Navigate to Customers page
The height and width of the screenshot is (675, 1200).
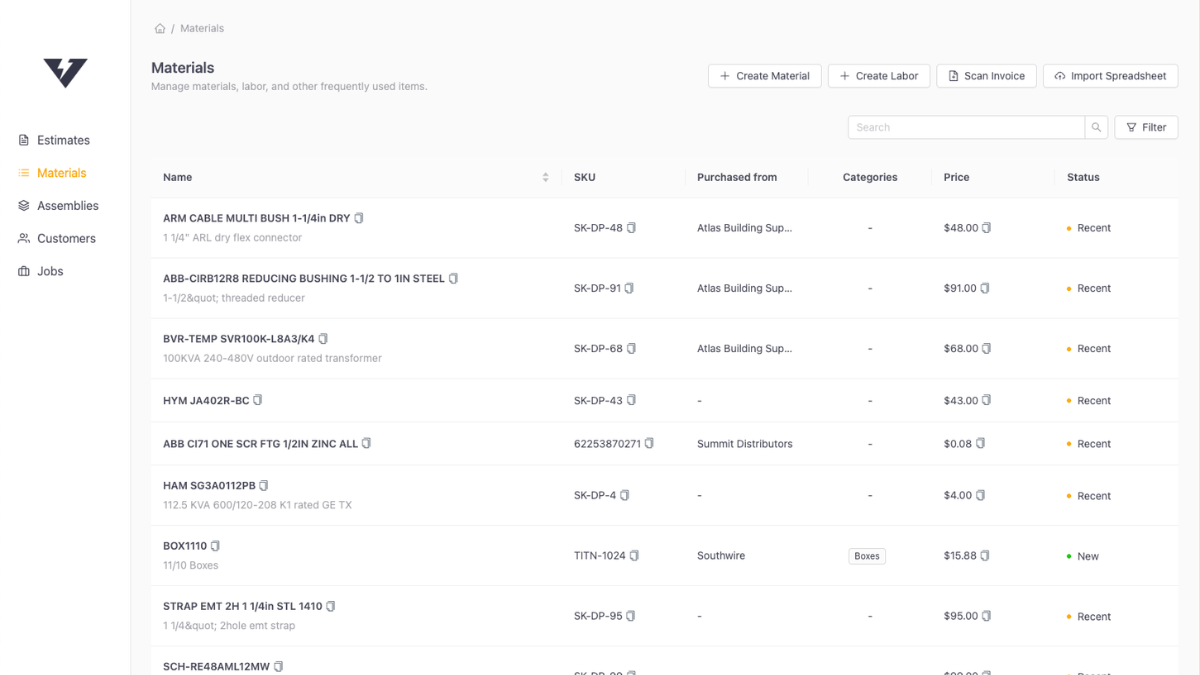(66, 238)
